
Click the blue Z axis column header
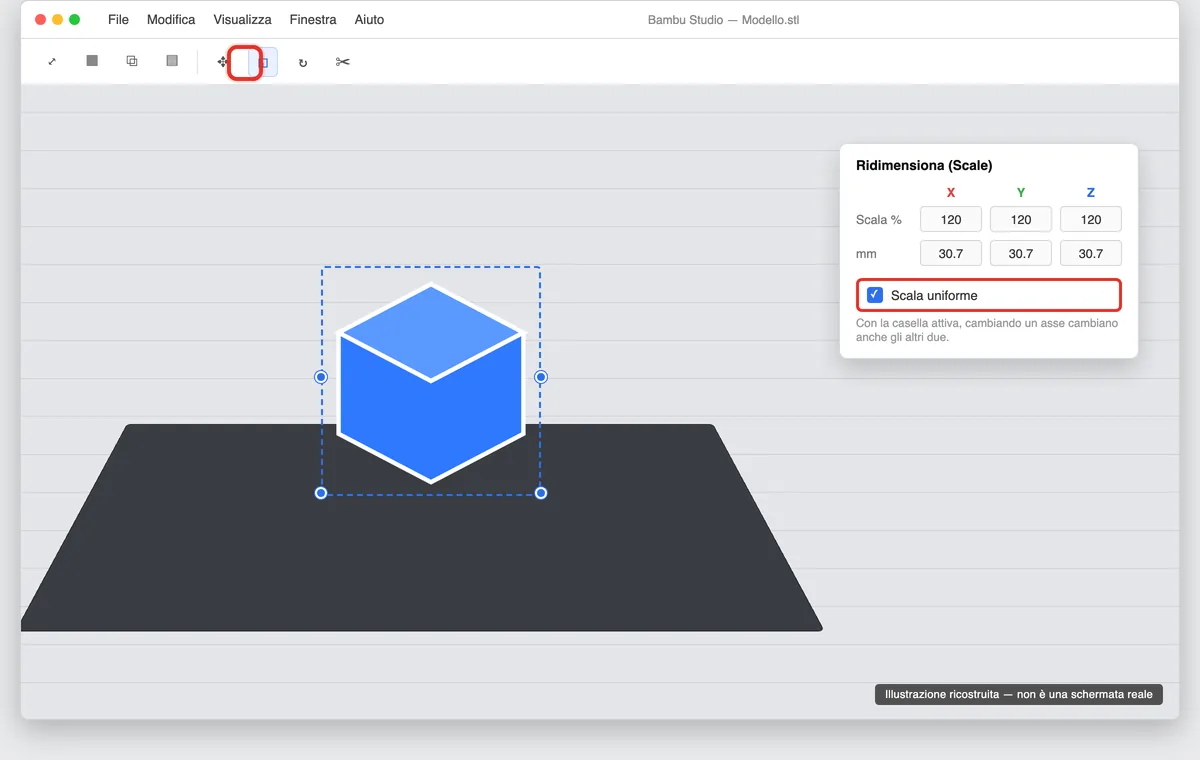coord(1091,192)
